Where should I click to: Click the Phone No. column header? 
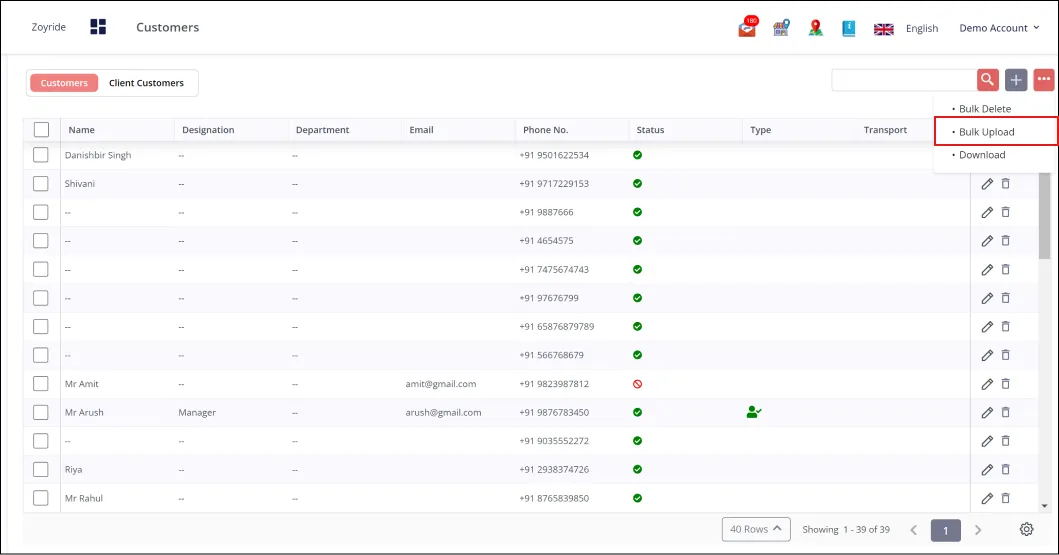coord(546,130)
